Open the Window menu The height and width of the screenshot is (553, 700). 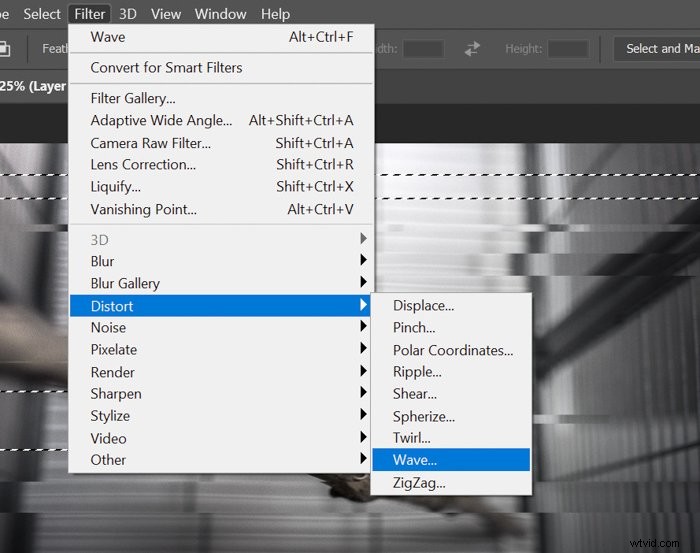pos(221,14)
